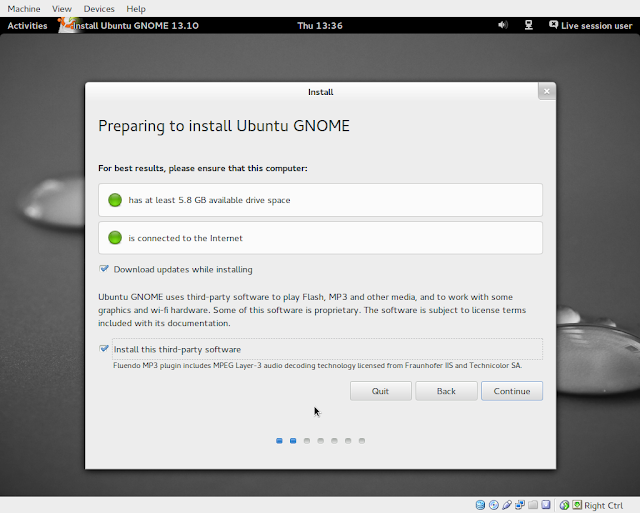Click 'has at least 5.8 GB available drive space'
The width and height of the screenshot is (640, 513).
(x=209, y=200)
